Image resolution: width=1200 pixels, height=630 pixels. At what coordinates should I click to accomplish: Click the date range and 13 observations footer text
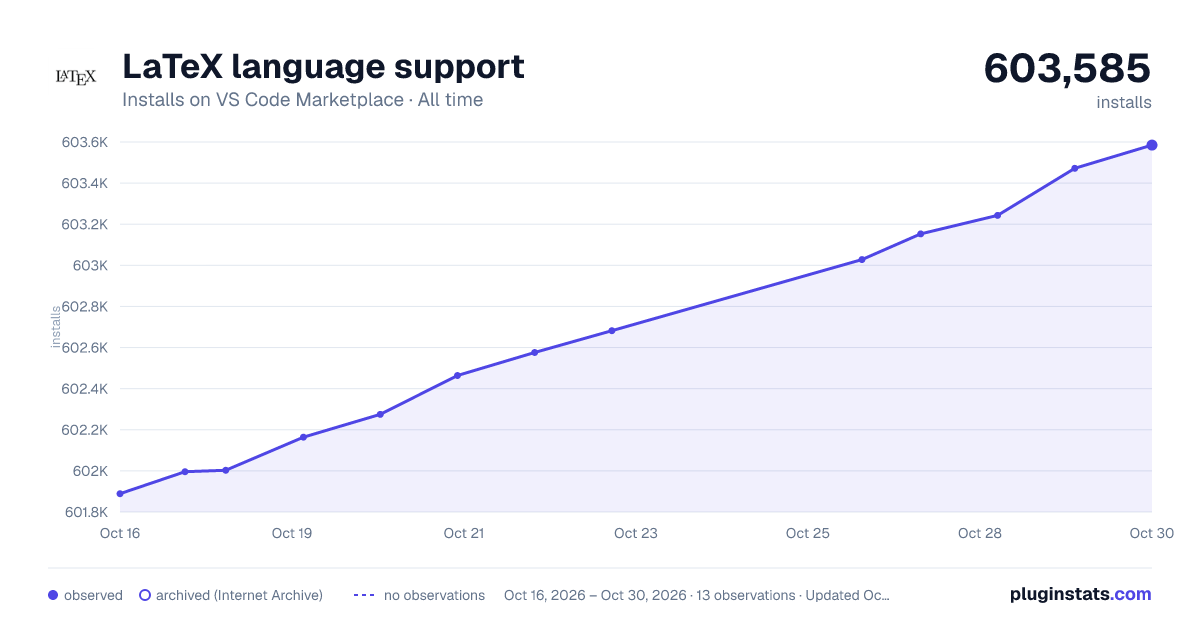pos(697,595)
